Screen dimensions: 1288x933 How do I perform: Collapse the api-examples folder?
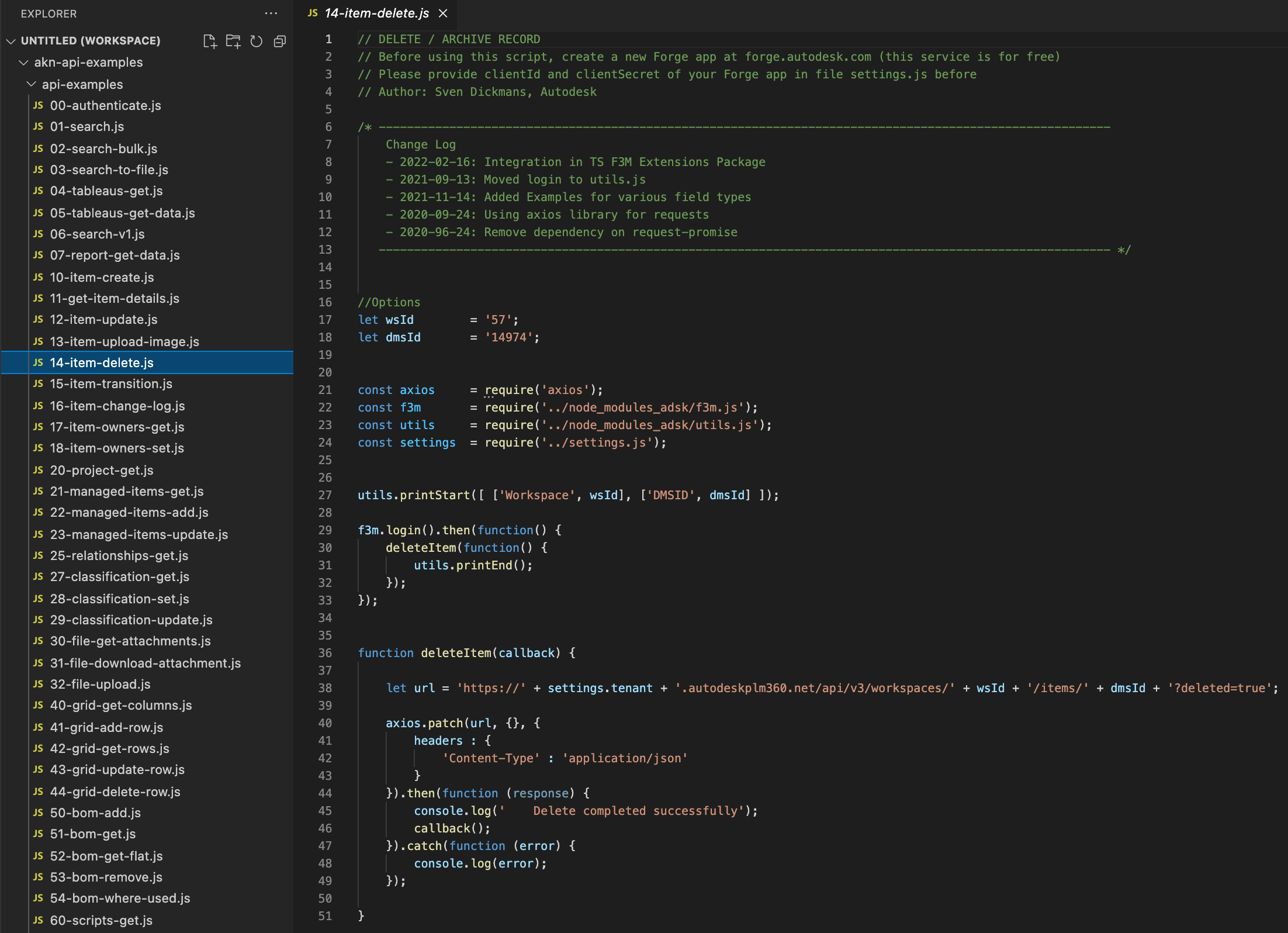click(32, 84)
